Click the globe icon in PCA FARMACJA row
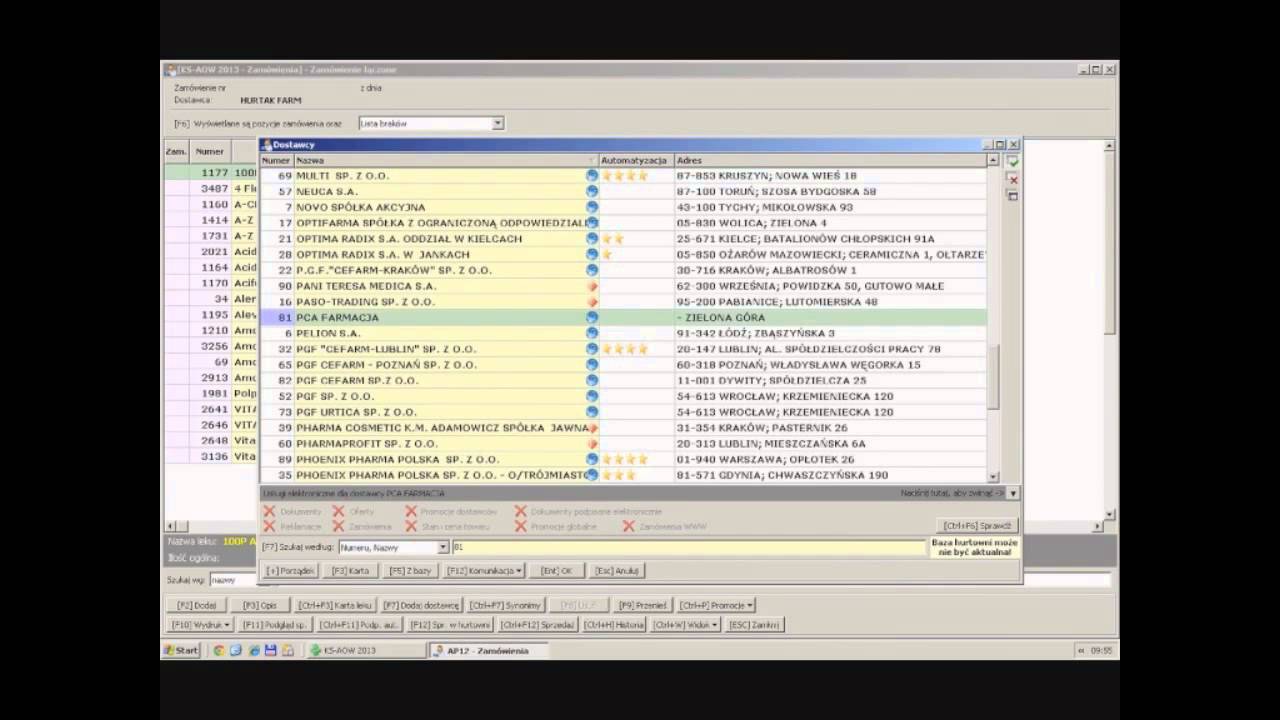Viewport: 1280px width, 720px height. [592, 317]
